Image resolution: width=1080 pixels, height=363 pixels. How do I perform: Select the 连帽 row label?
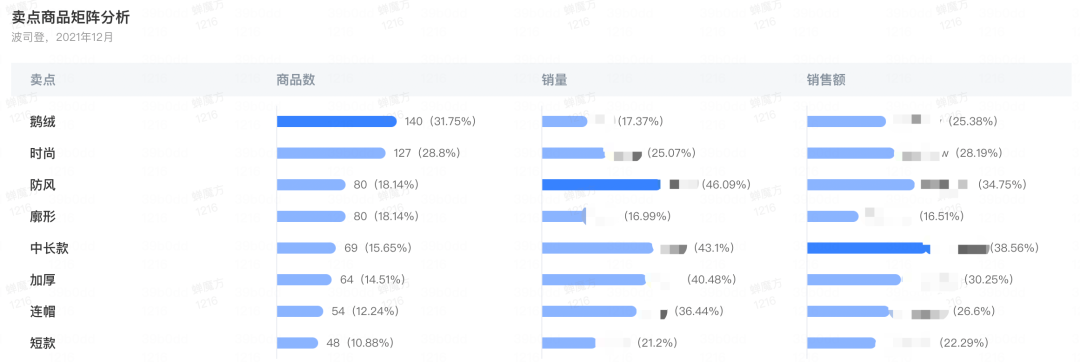[43, 311]
